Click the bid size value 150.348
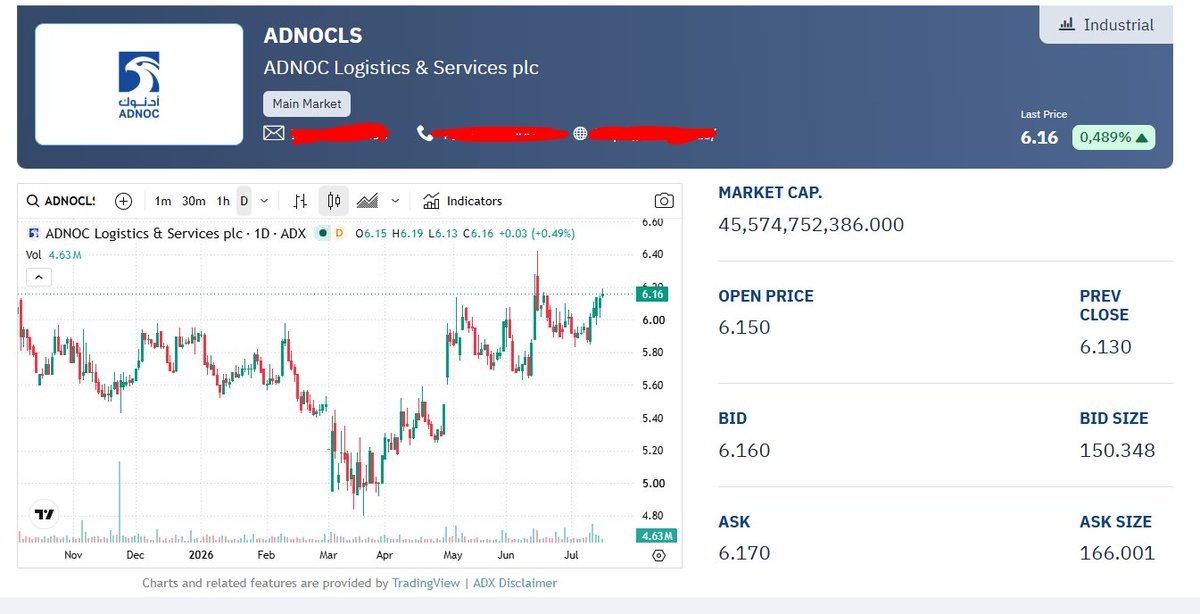Image resolution: width=1200 pixels, height=614 pixels. [x=1117, y=450]
